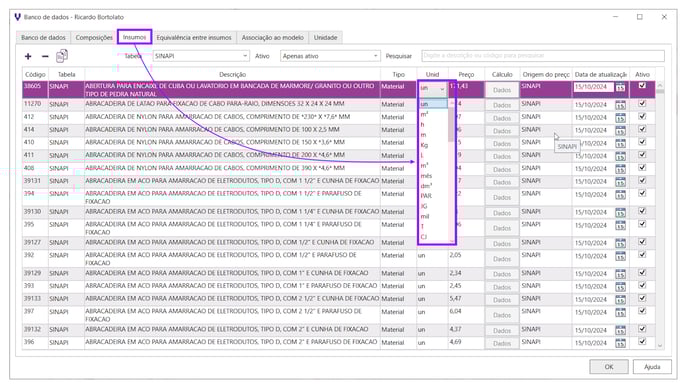Open the Ativo filter 'Apenas ativo' dropdown
The height and width of the screenshot is (387, 688).
[x=330, y=56]
